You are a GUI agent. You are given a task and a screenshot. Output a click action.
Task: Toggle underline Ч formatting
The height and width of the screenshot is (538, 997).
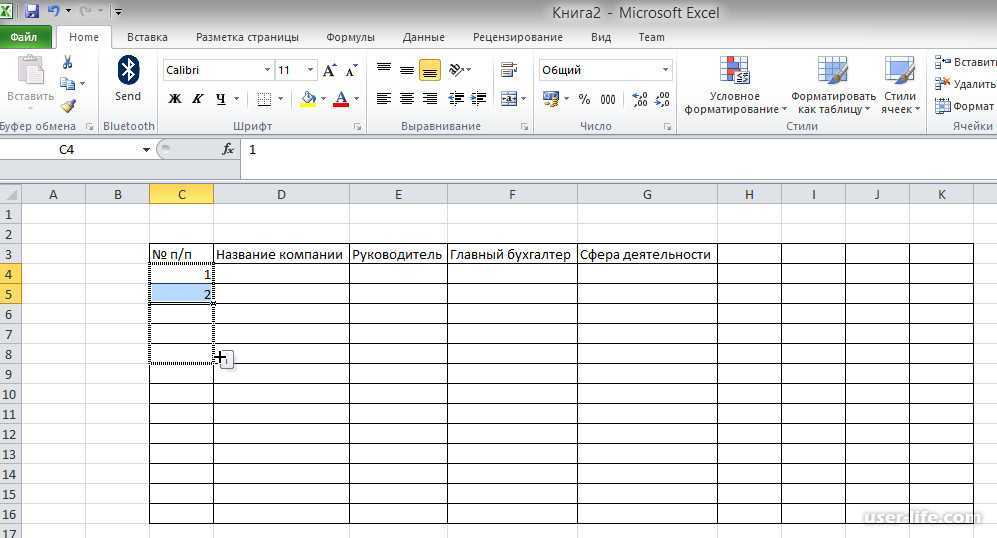221,99
